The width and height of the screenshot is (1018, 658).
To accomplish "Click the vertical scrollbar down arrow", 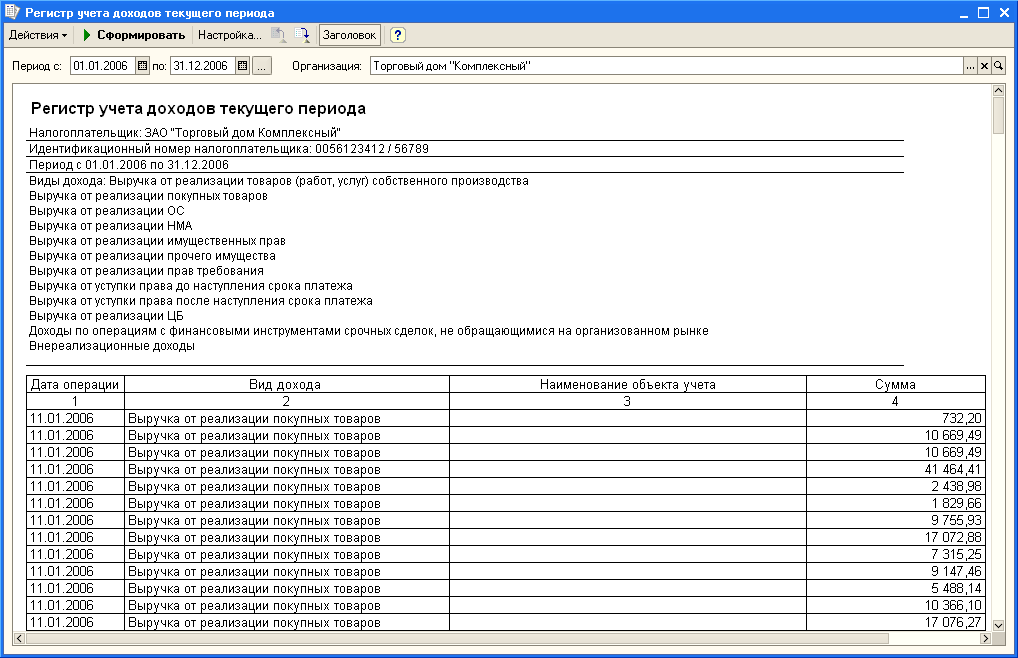I will (x=999, y=626).
